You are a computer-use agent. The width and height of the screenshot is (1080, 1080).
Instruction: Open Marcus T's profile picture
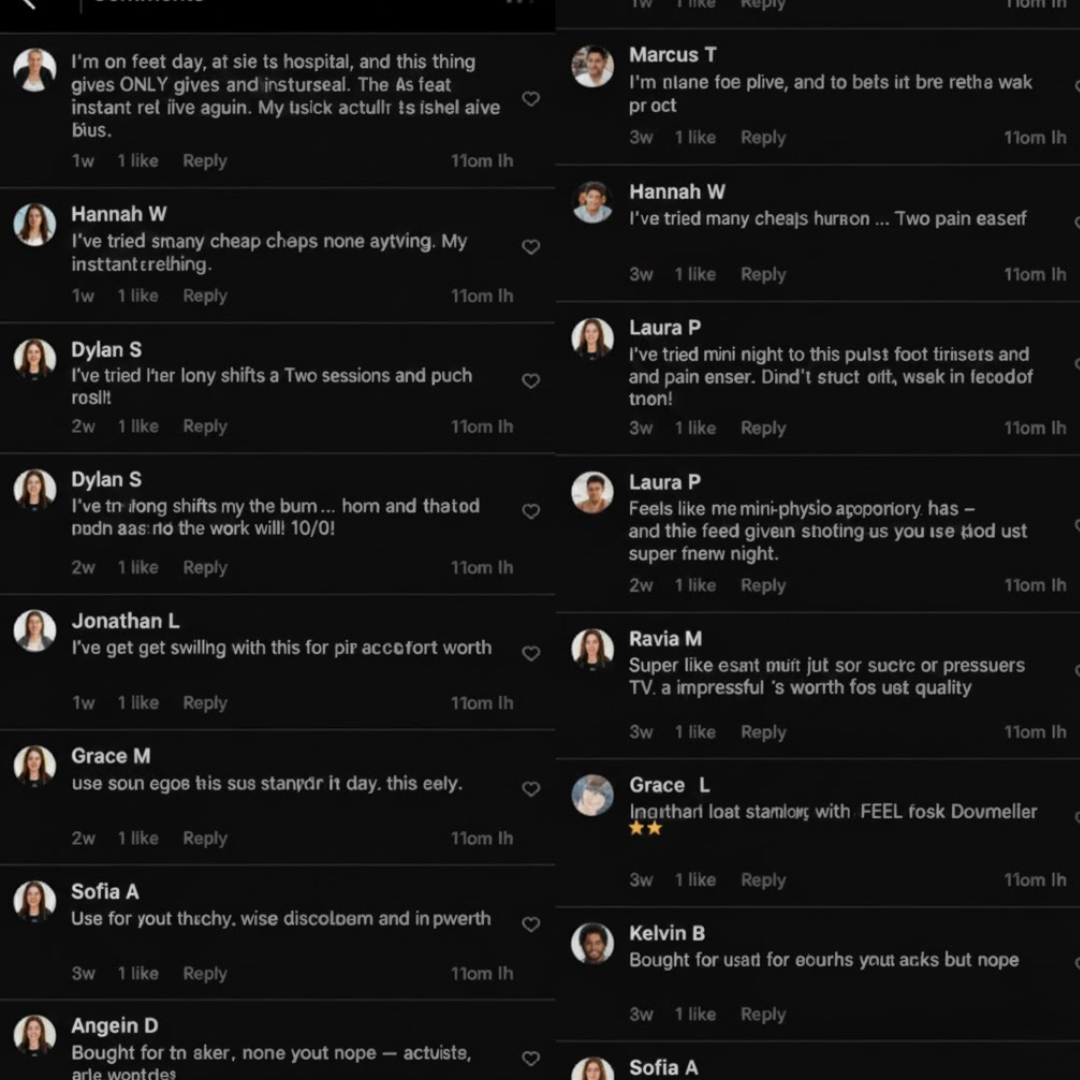(592, 67)
